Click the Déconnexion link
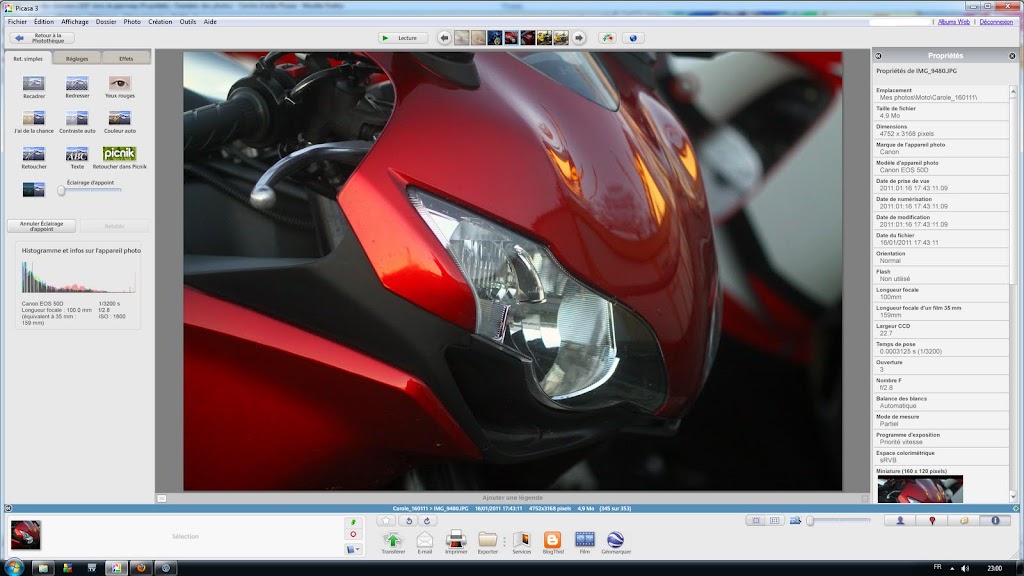1024x576 pixels. (996, 22)
